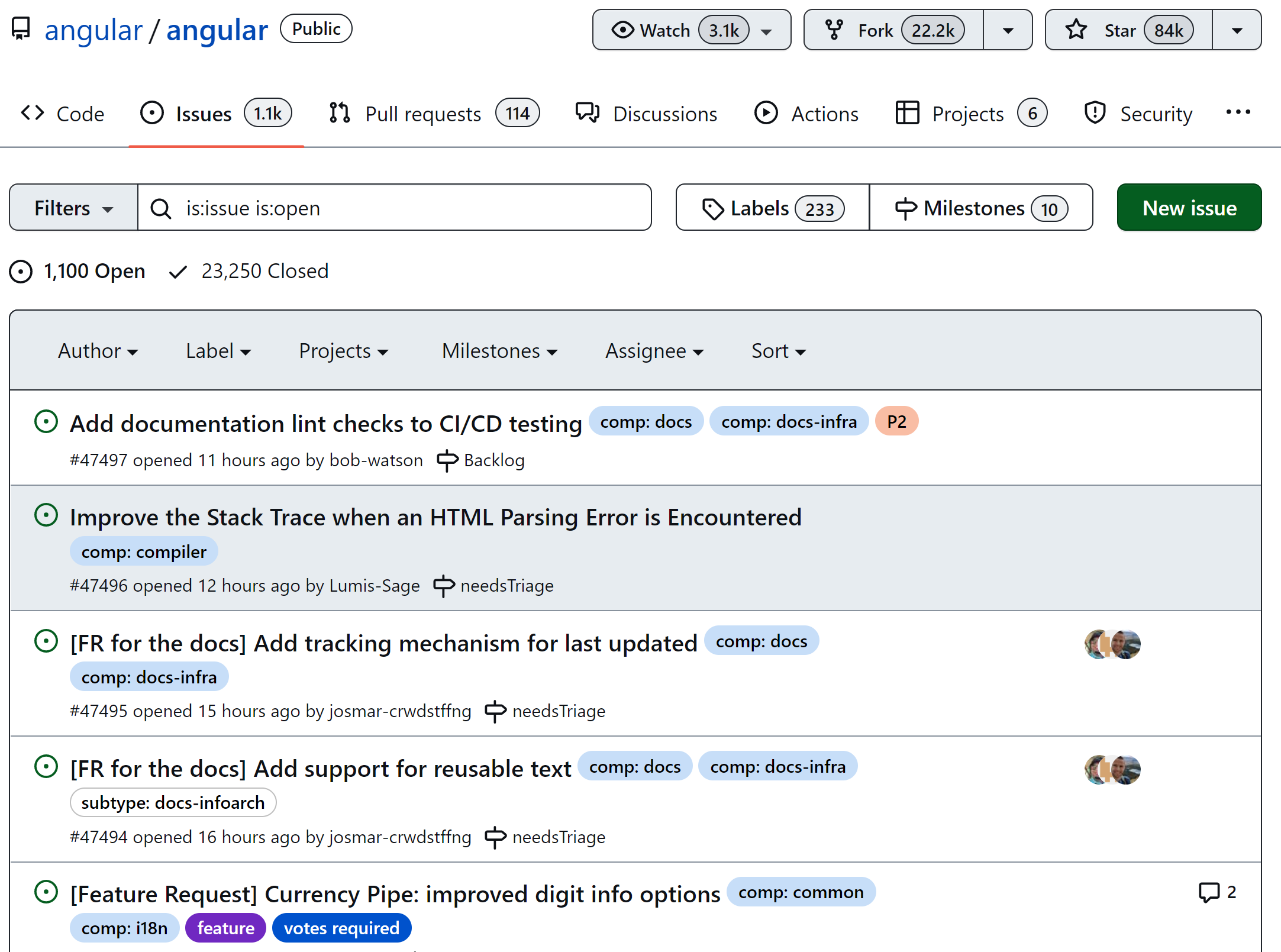Click assignee avatars on reusable text issue
The width and height of the screenshot is (1281, 952).
point(1112,769)
